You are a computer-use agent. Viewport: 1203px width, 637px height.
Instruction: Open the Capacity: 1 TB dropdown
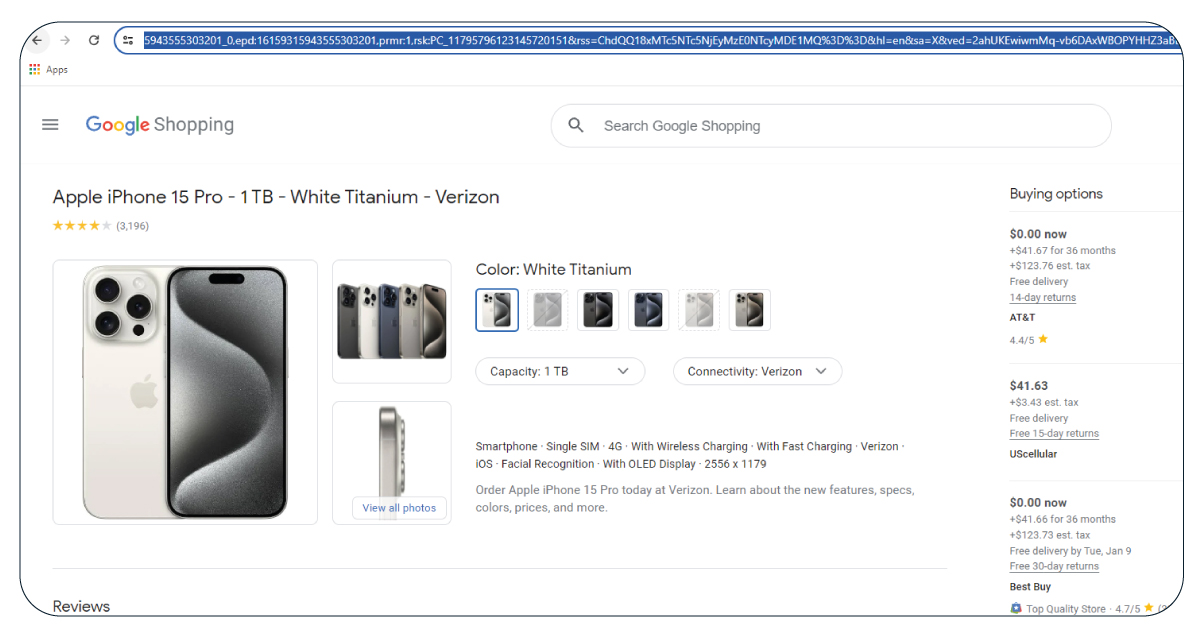click(560, 371)
